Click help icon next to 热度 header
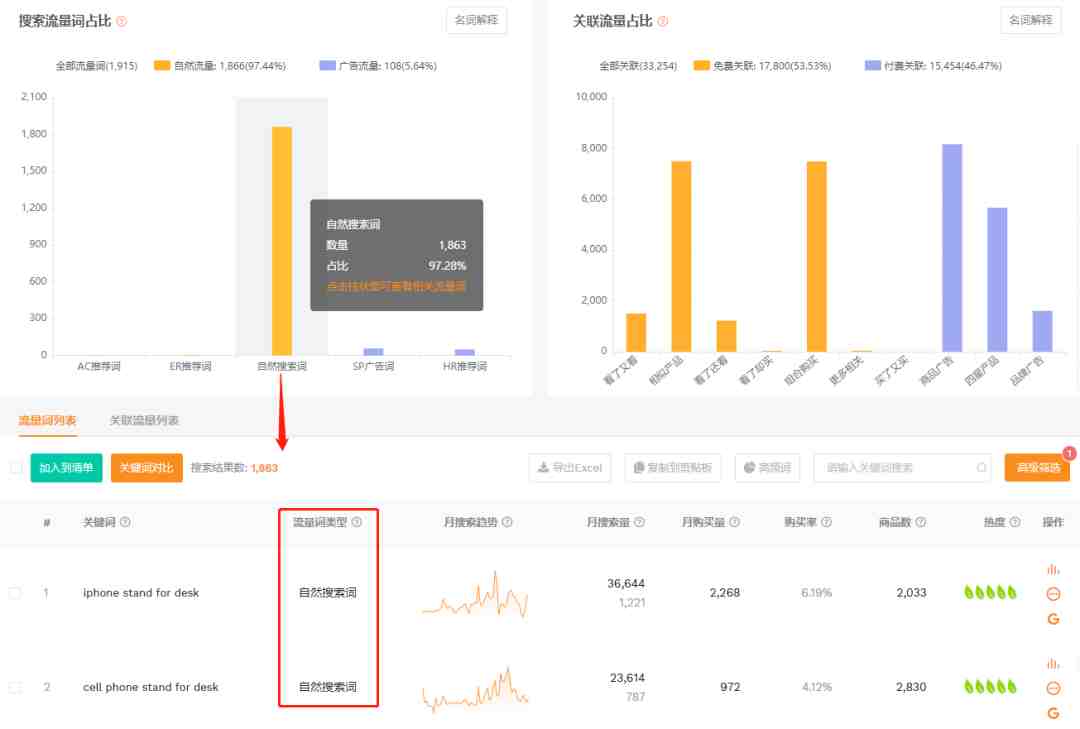1080x729 pixels. click(x=1015, y=522)
